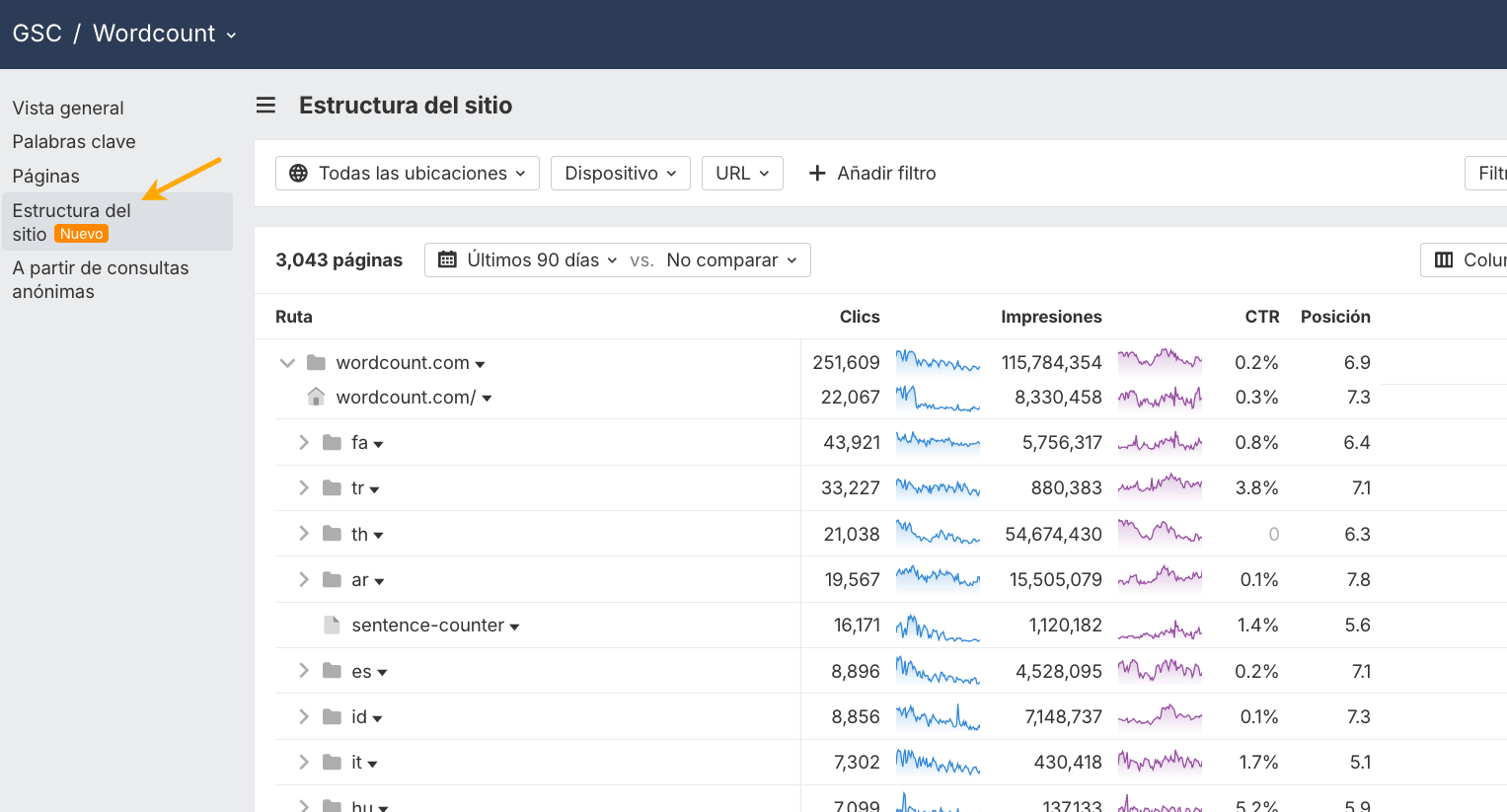1507x812 pixels.
Task: Click the folder icon for wordcount.com
Action: pyautogui.click(x=316, y=363)
